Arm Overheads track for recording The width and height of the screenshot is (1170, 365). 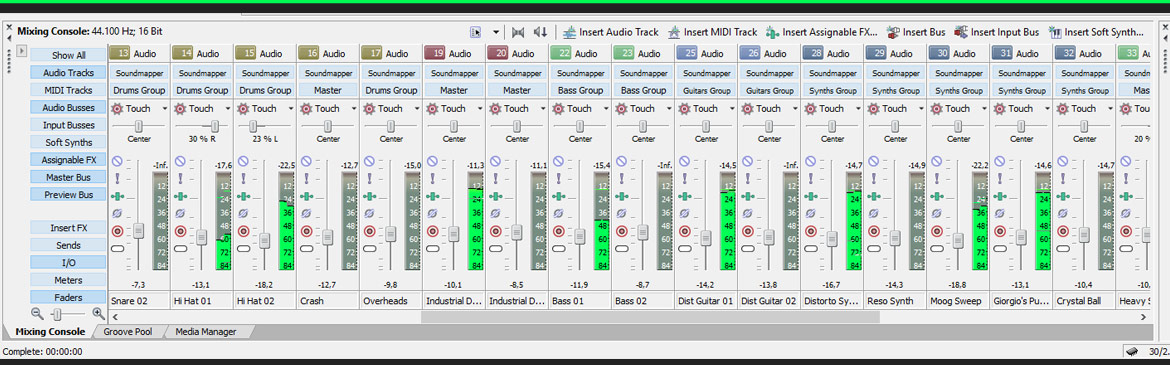click(x=369, y=231)
